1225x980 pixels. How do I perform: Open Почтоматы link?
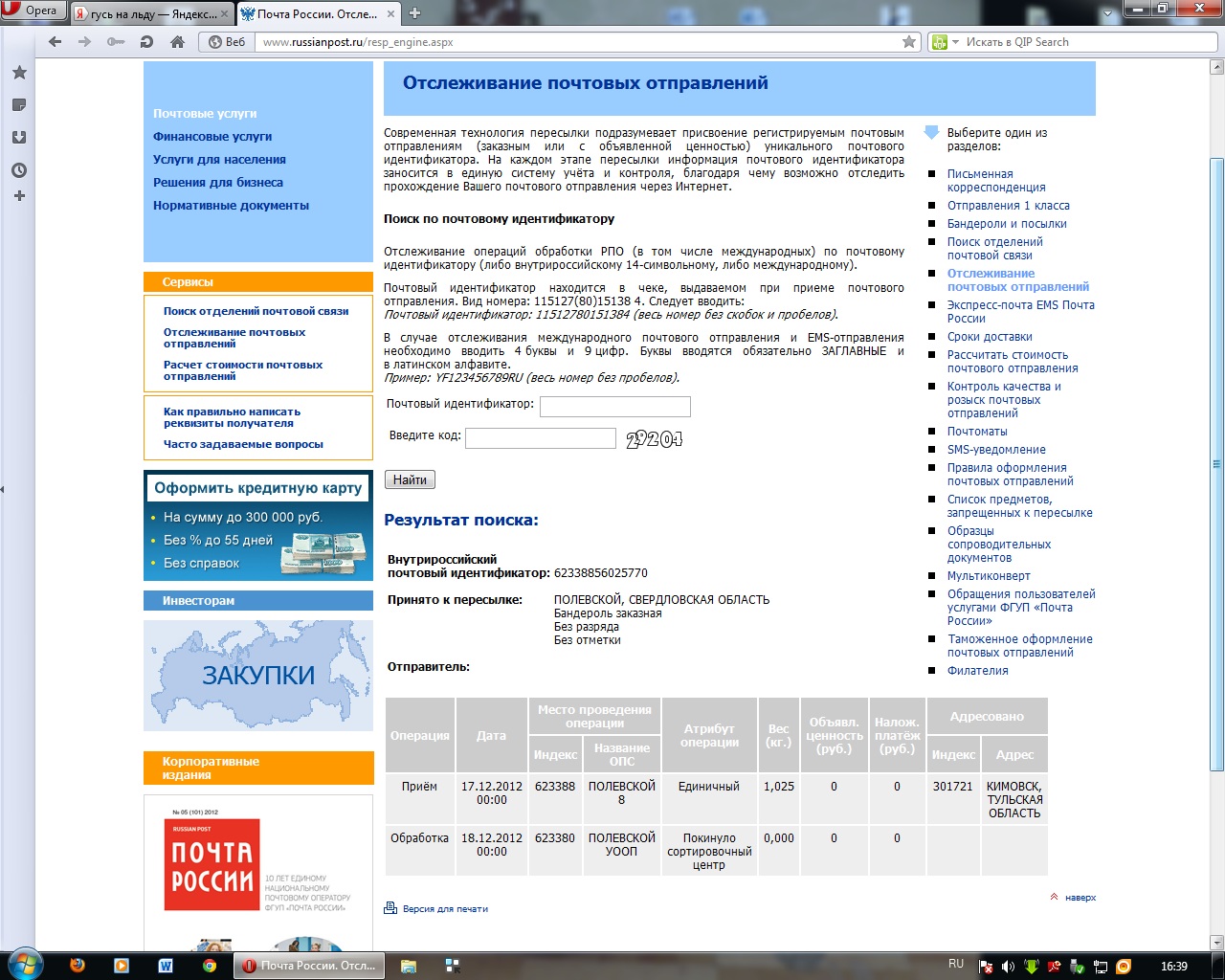coord(977,432)
